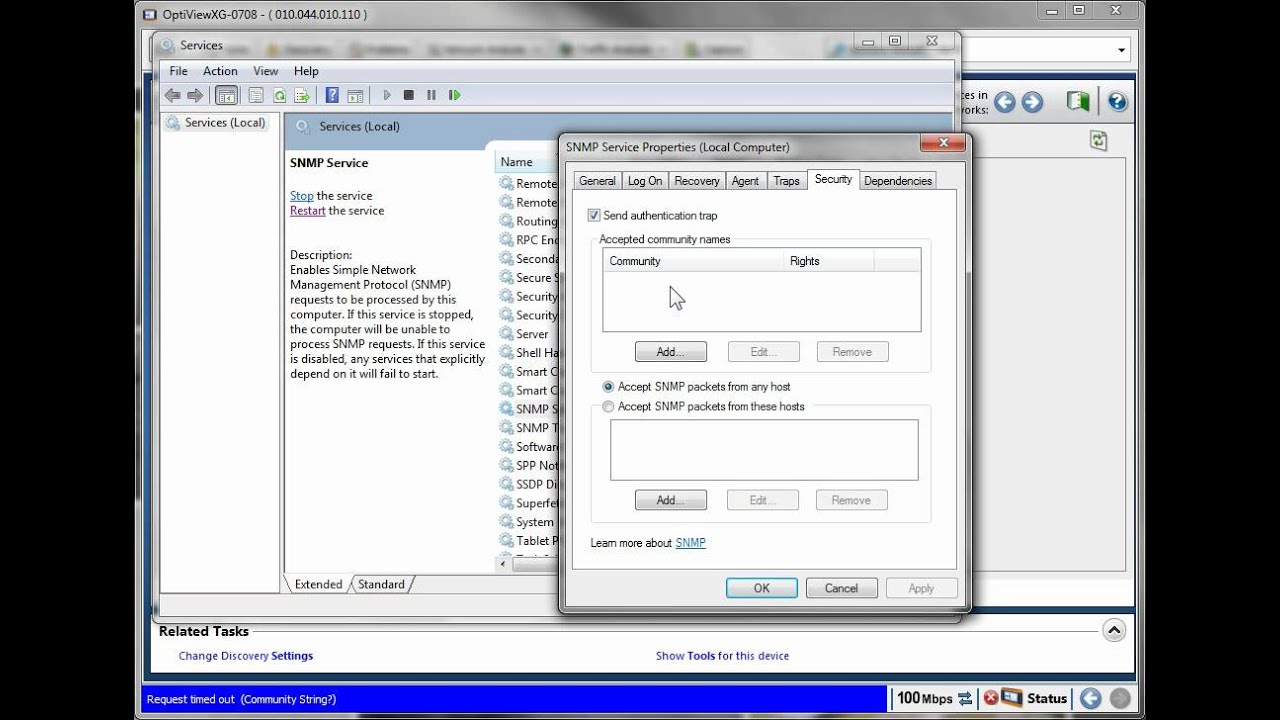Click inside the accepted hosts list box

coord(764,450)
